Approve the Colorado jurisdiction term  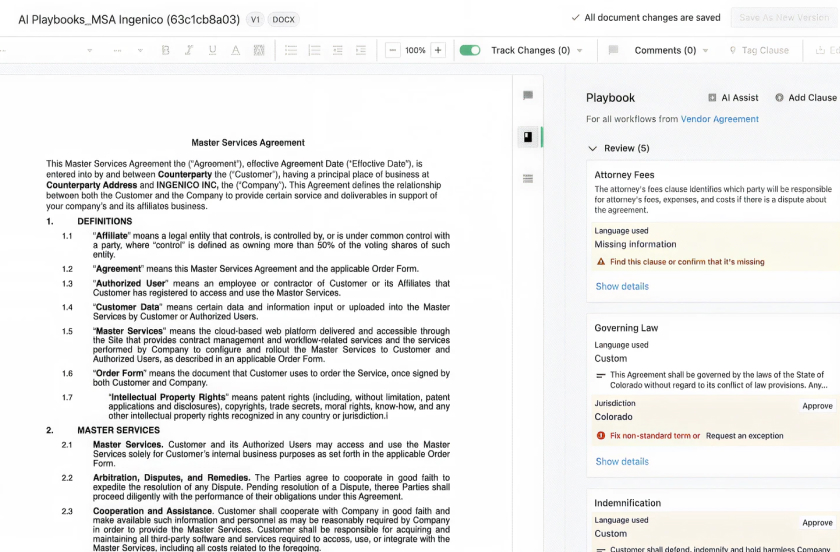pos(817,406)
